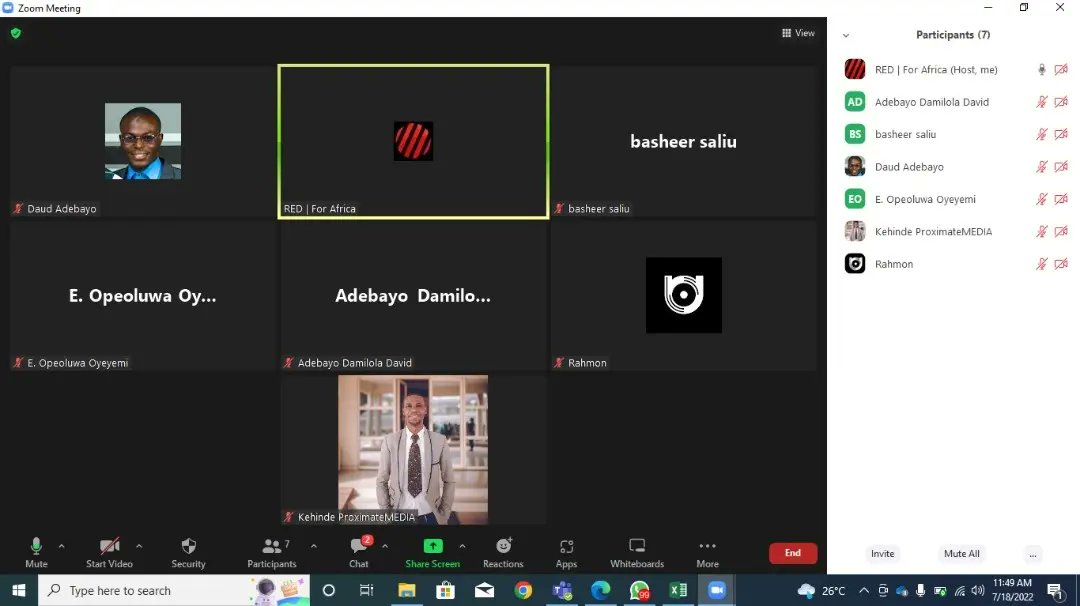
Task: Open File Explorer from the taskbar
Action: click(x=406, y=590)
